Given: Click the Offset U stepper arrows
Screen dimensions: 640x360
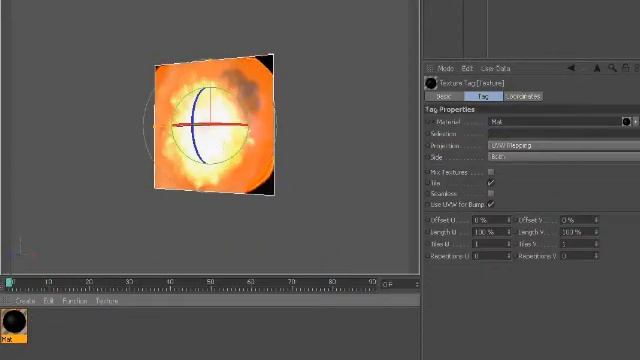Looking at the screenshot, I should pyautogui.click(x=509, y=220).
